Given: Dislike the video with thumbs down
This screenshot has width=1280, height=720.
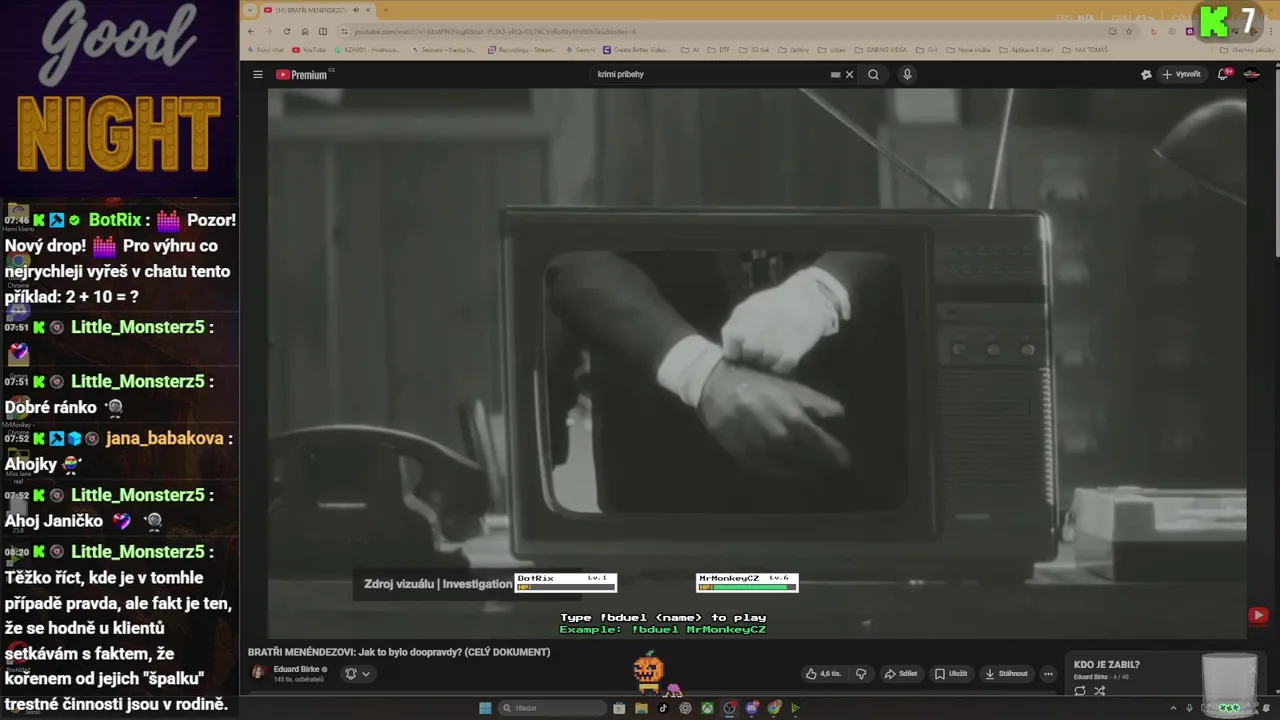Looking at the screenshot, I should pyautogui.click(x=861, y=673).
